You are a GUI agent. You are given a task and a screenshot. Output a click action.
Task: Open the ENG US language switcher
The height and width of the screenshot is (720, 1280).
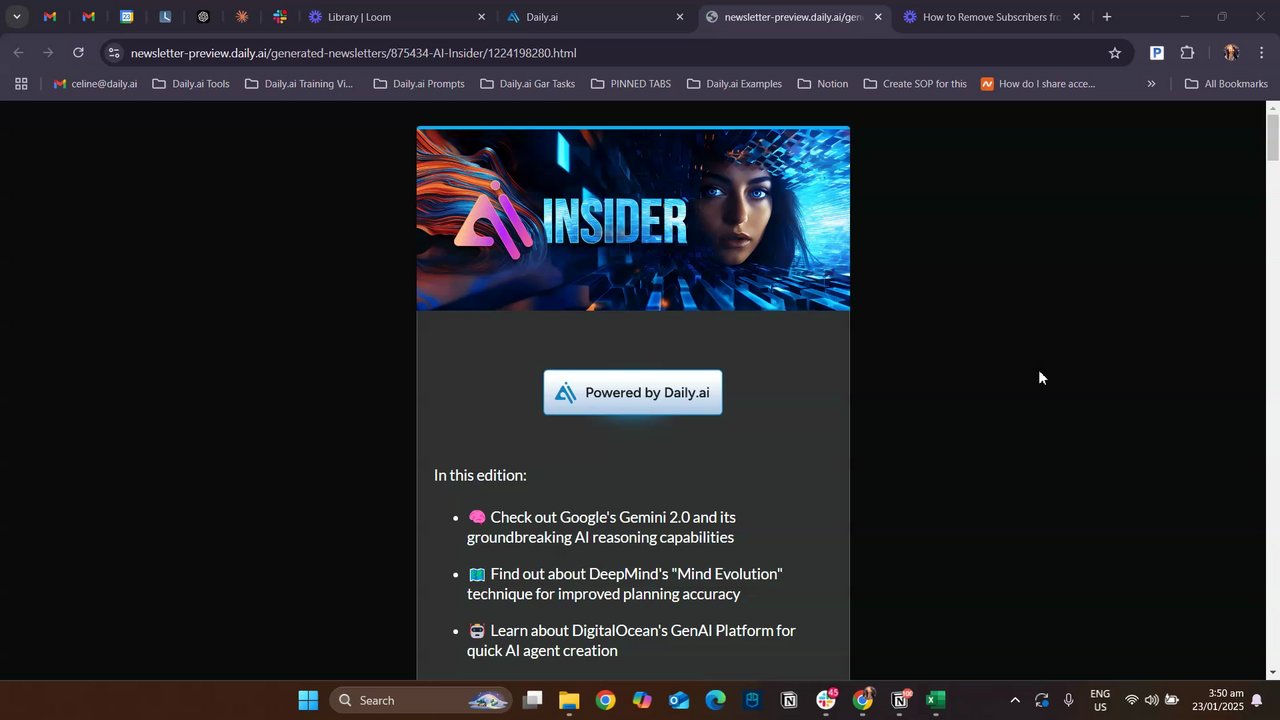click(x=1100, y=700)
